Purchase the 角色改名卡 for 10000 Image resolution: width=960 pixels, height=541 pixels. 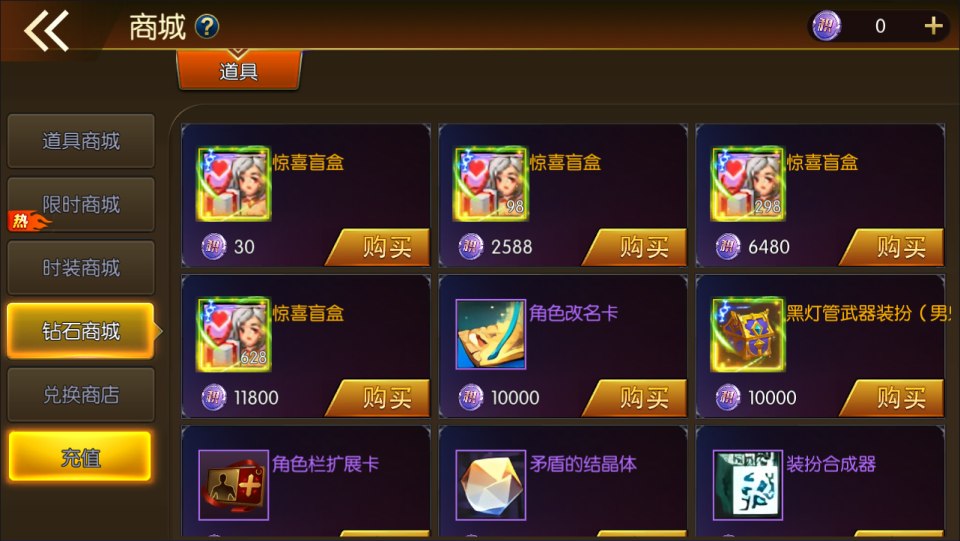[636, 398]
